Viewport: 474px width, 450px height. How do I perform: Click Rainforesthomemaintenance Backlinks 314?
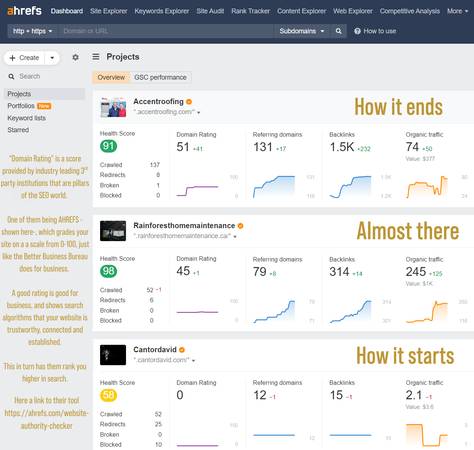(x=339, y=272)
